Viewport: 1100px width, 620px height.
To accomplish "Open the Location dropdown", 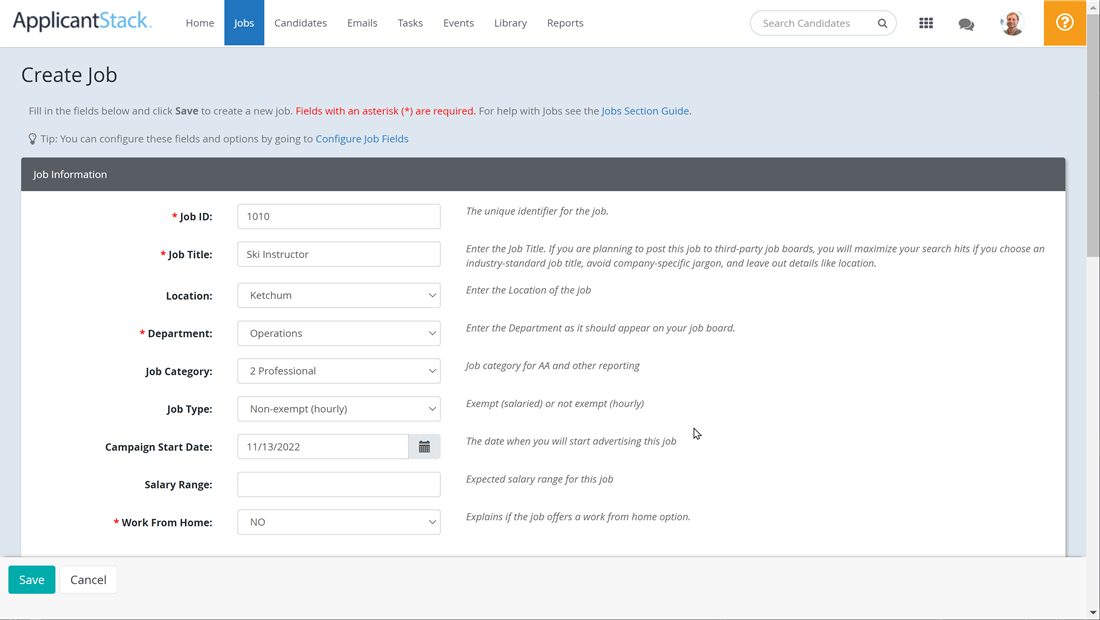I will click(x=338, y=295).
